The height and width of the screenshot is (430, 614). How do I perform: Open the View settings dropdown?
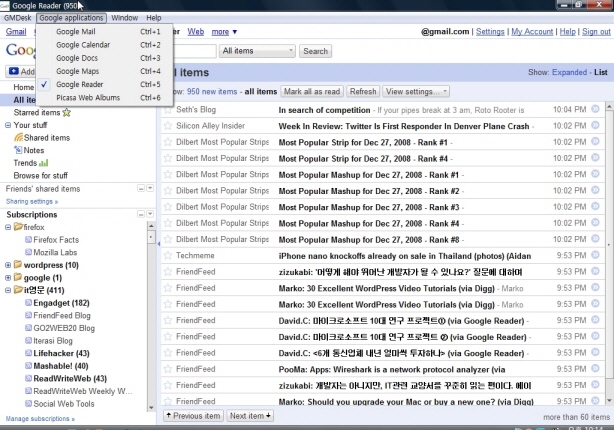(x=416, y=92)
